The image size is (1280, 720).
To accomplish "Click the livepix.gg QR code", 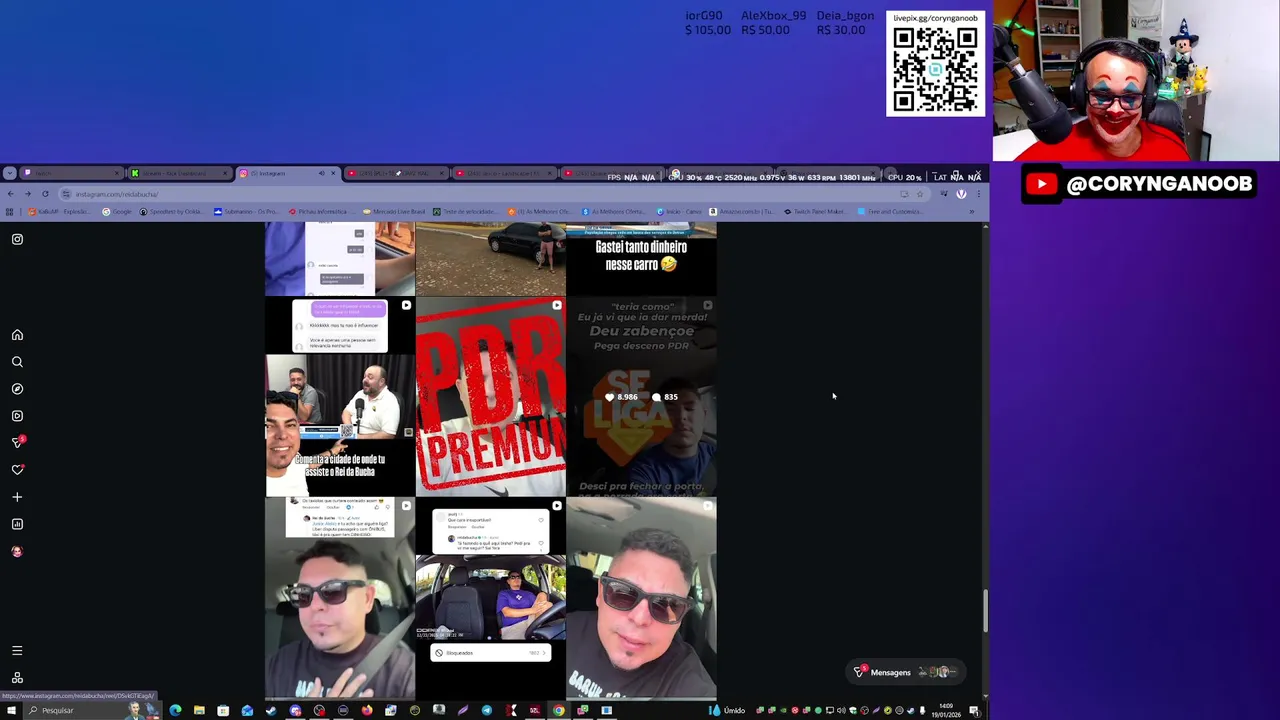I will (935, 70).
